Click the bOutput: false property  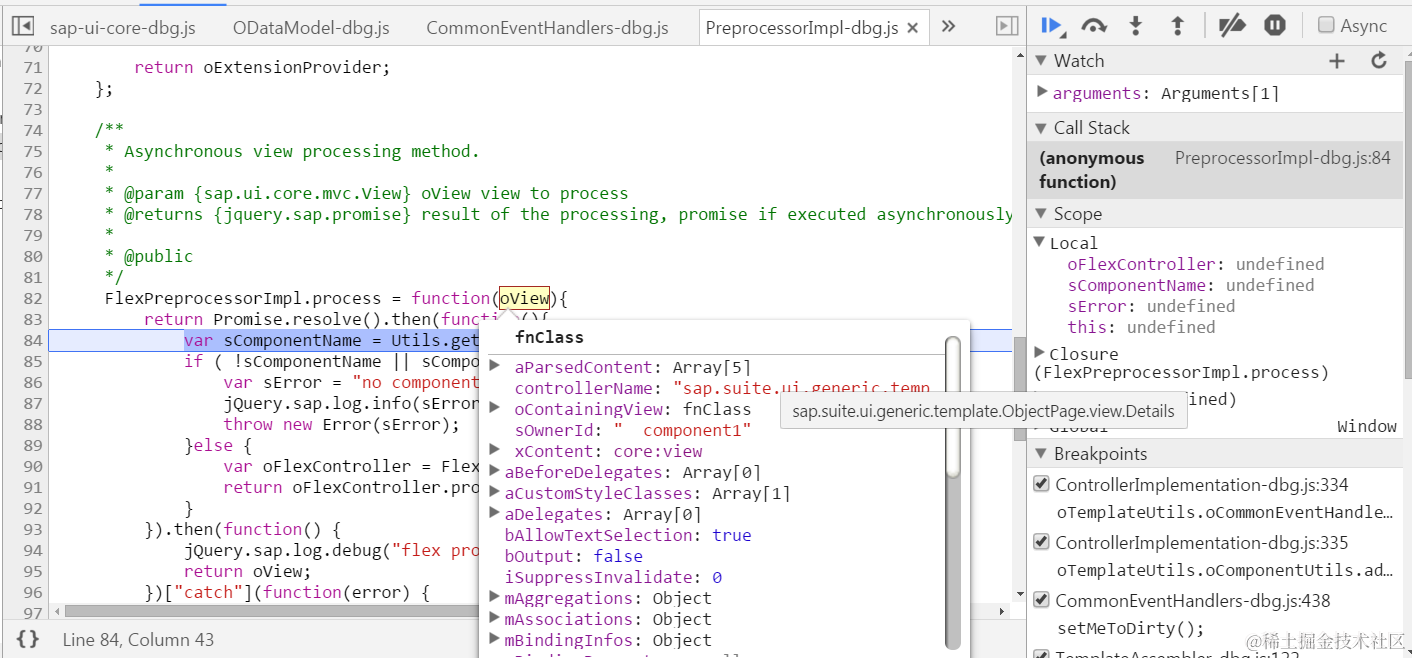point(574,556)
